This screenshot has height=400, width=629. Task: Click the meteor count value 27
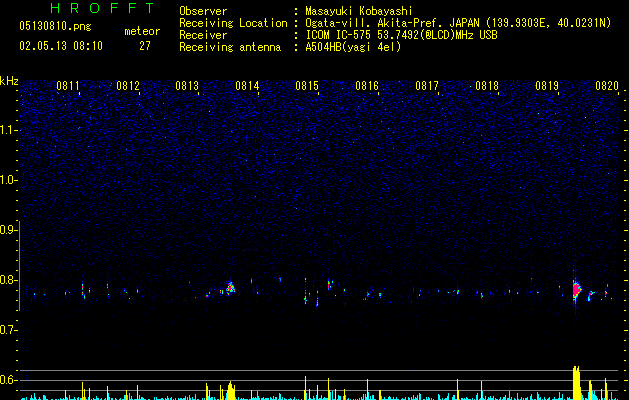145,46
